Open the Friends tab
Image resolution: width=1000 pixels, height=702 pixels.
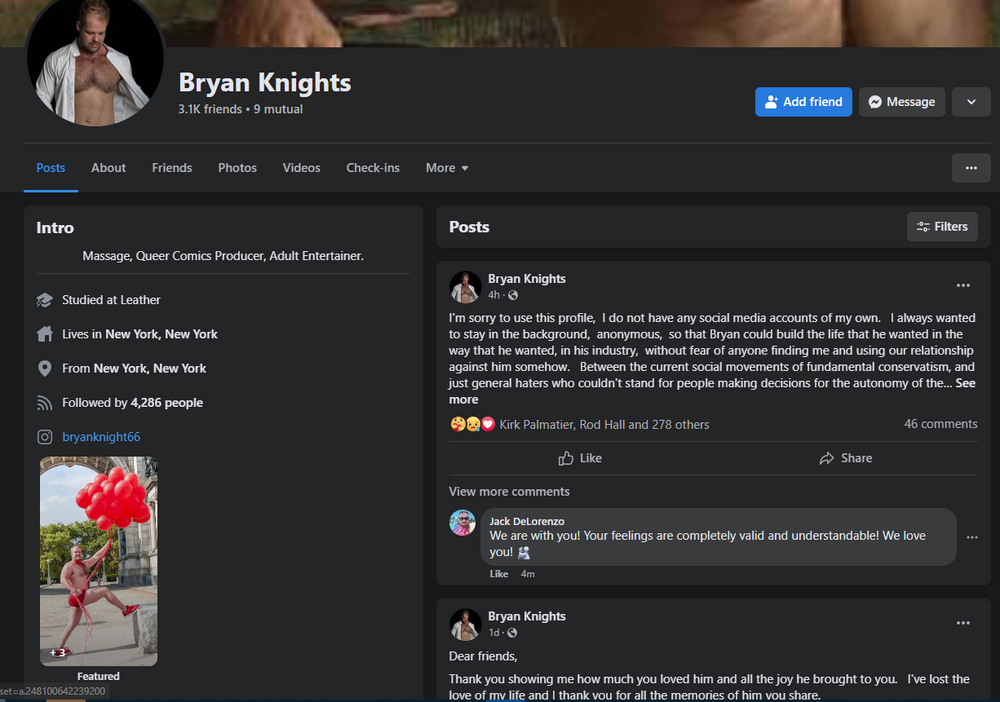172,168
